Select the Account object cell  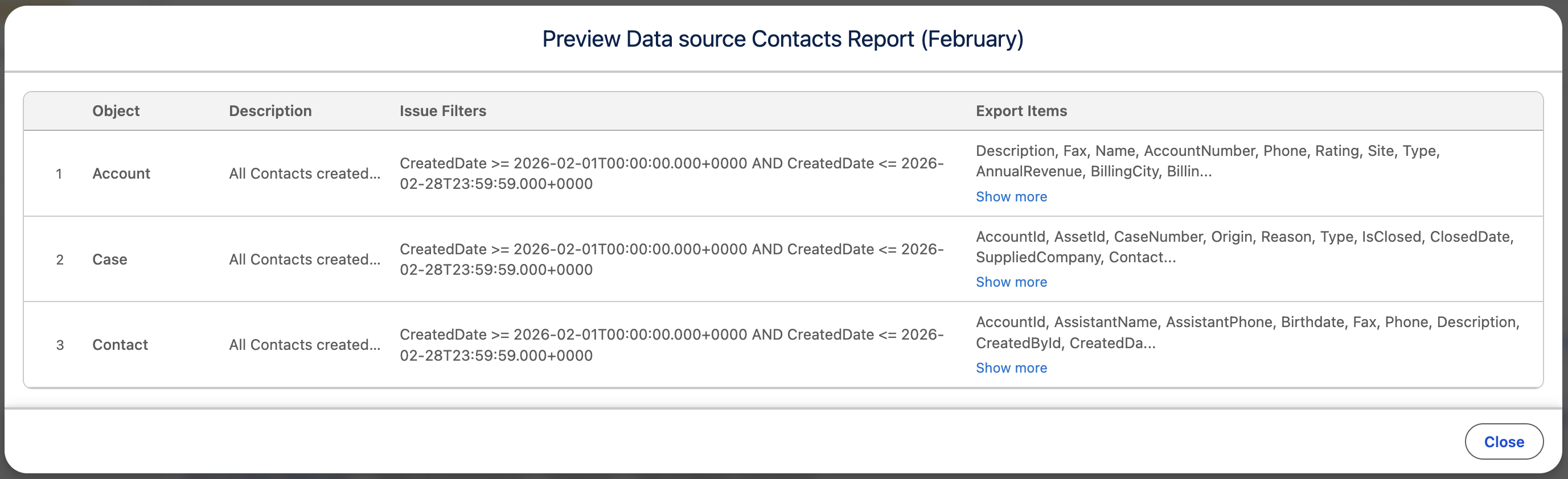(x=121, y=174)
